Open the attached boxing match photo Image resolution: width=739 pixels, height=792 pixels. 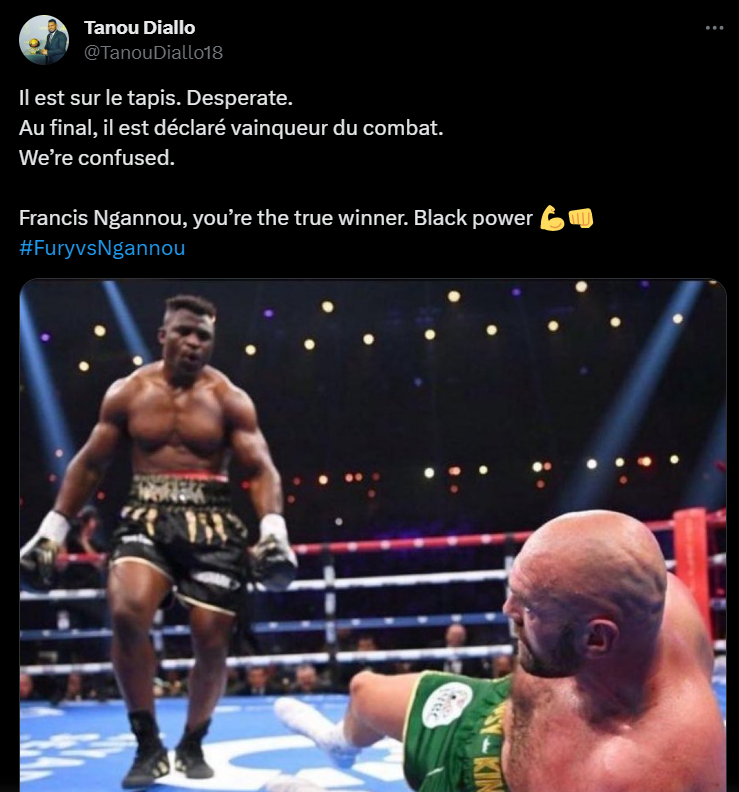[x=373, y=535]
